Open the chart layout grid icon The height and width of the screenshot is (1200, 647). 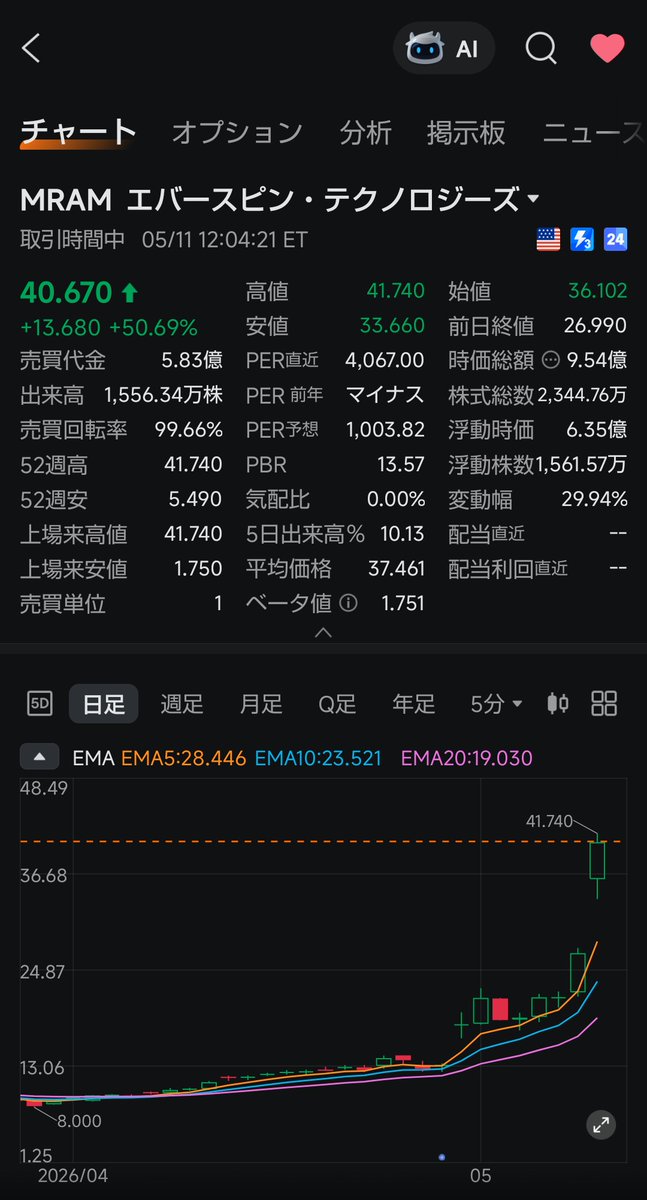(604, 704)
